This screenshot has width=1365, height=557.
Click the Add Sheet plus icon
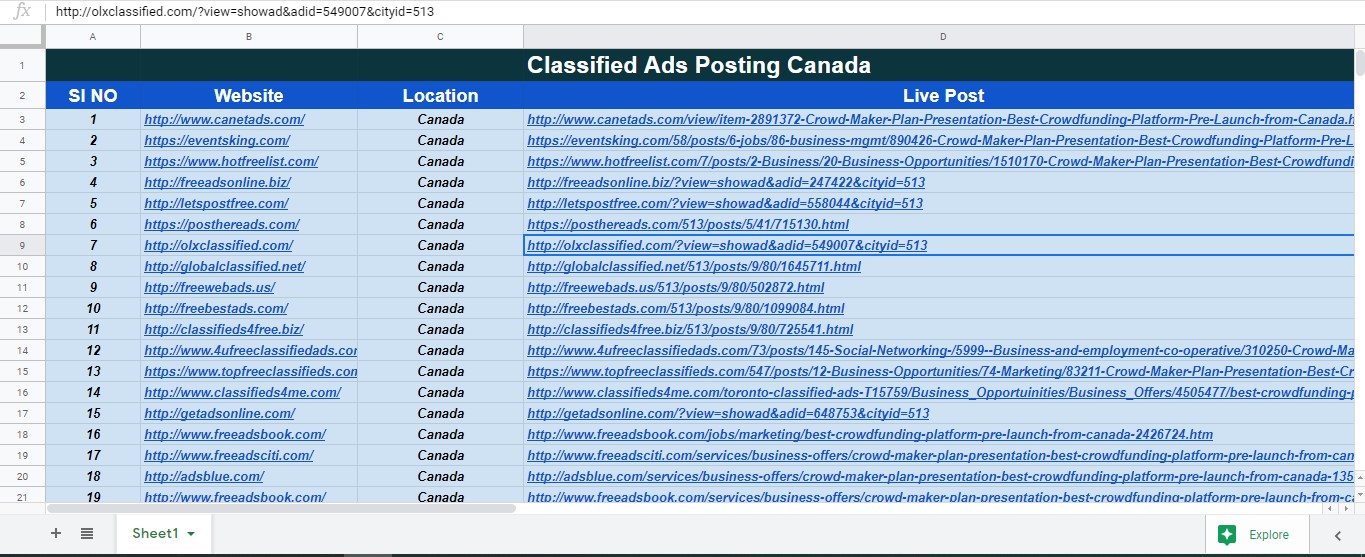click(56, 534)
